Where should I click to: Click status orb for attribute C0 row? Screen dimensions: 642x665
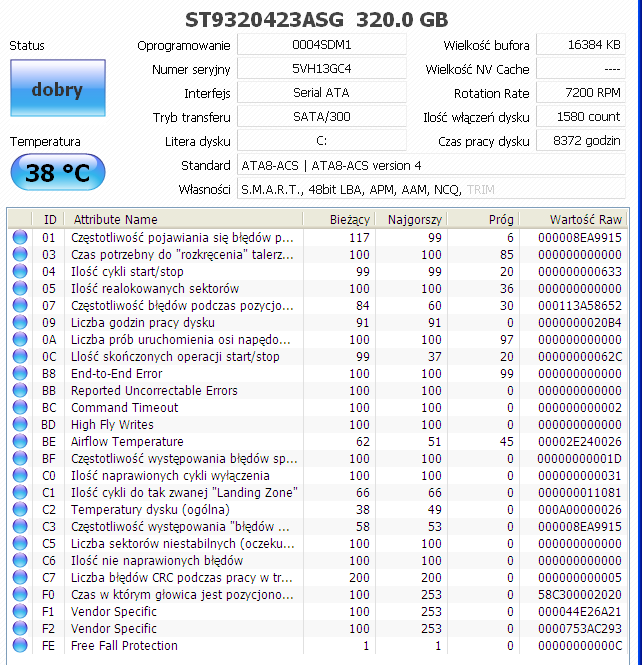(20, 475)
